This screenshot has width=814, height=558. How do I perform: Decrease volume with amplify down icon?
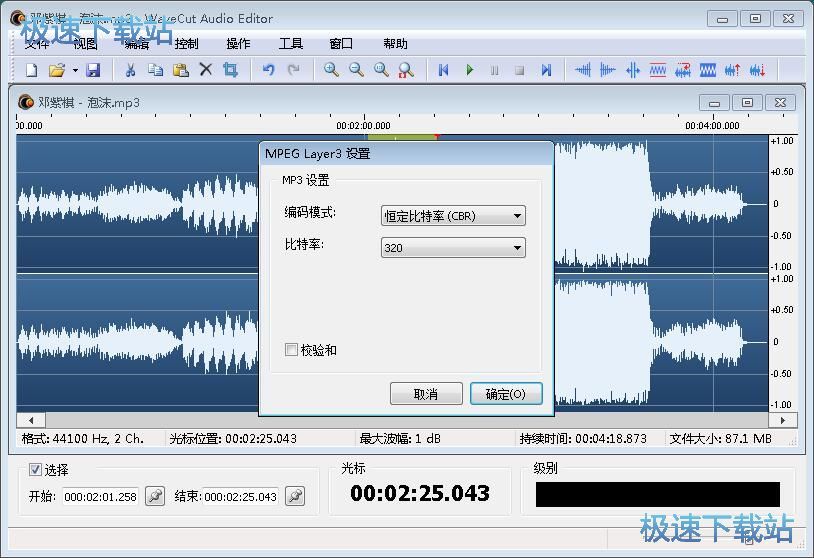[x=757, y=70]
